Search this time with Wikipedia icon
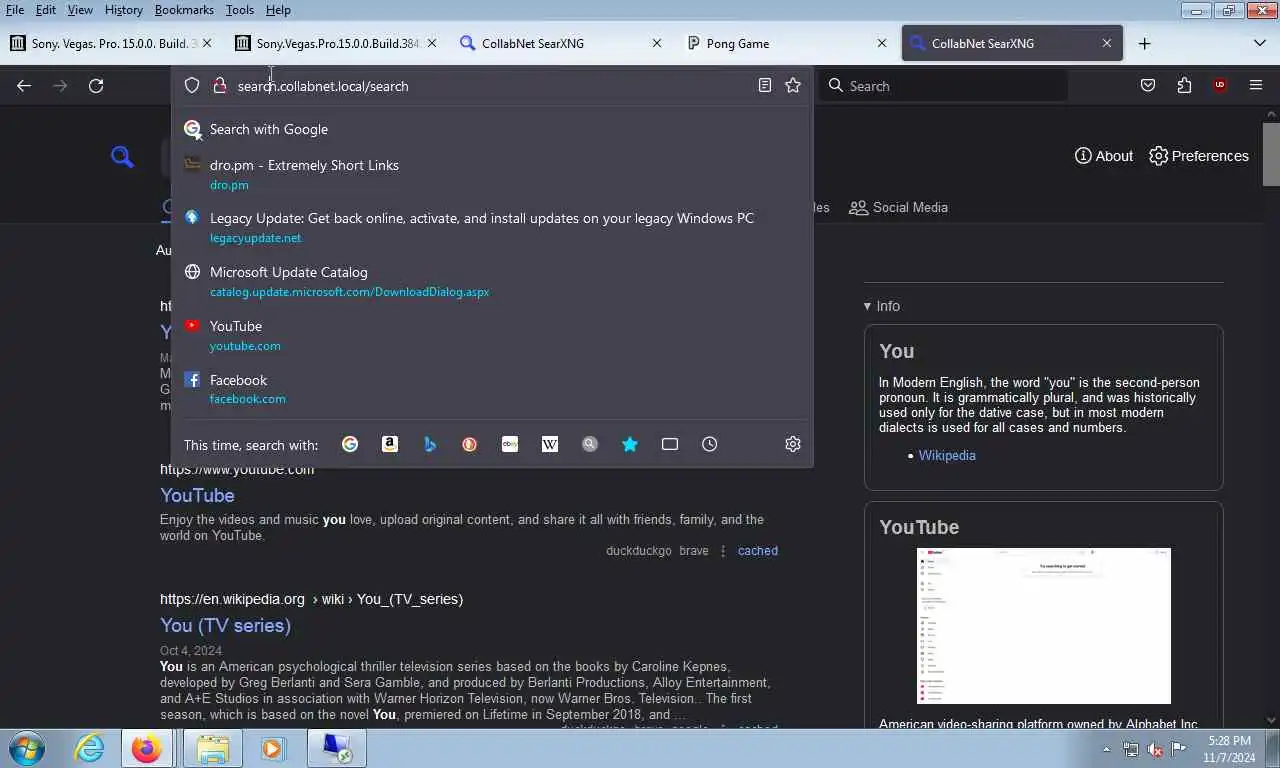The image size is (1280, 768). (550, 444)
